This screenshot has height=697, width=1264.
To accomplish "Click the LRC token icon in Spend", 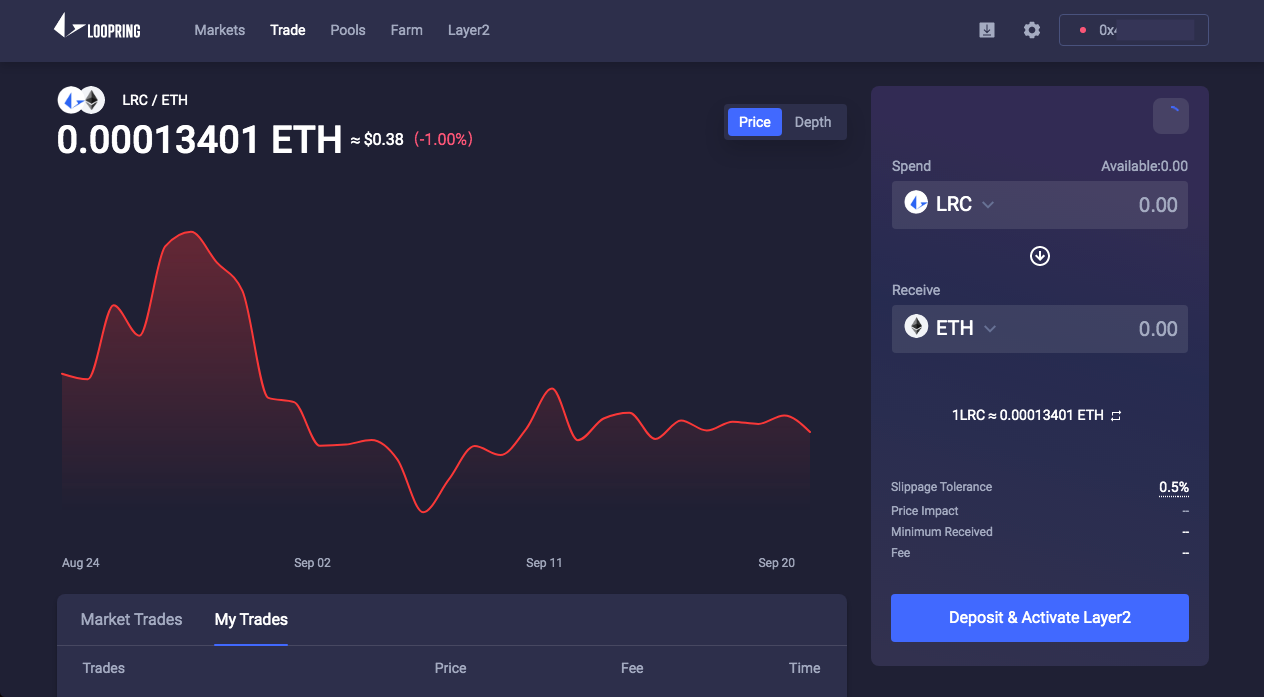I will click(916, 203).
